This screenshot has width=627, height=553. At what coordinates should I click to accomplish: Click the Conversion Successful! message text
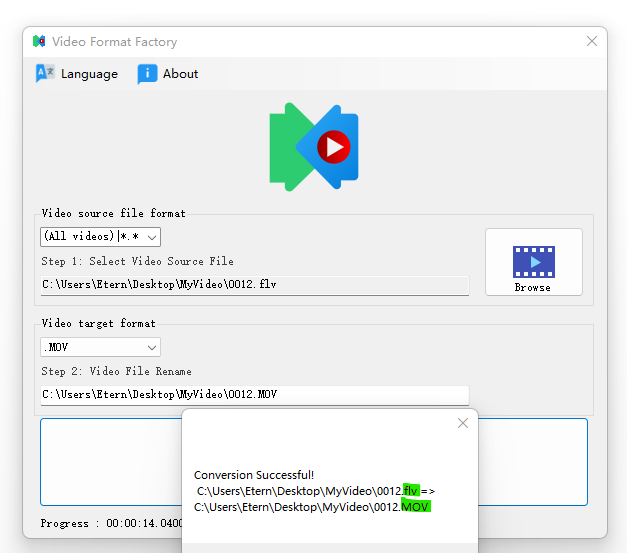[254, 475]
